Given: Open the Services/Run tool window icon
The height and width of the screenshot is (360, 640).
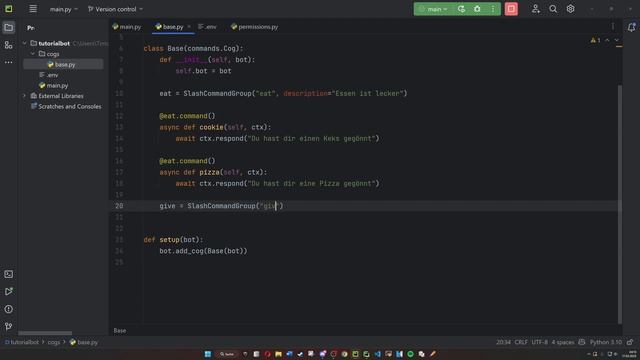Looking at the screenshot, I should [9, 291].
